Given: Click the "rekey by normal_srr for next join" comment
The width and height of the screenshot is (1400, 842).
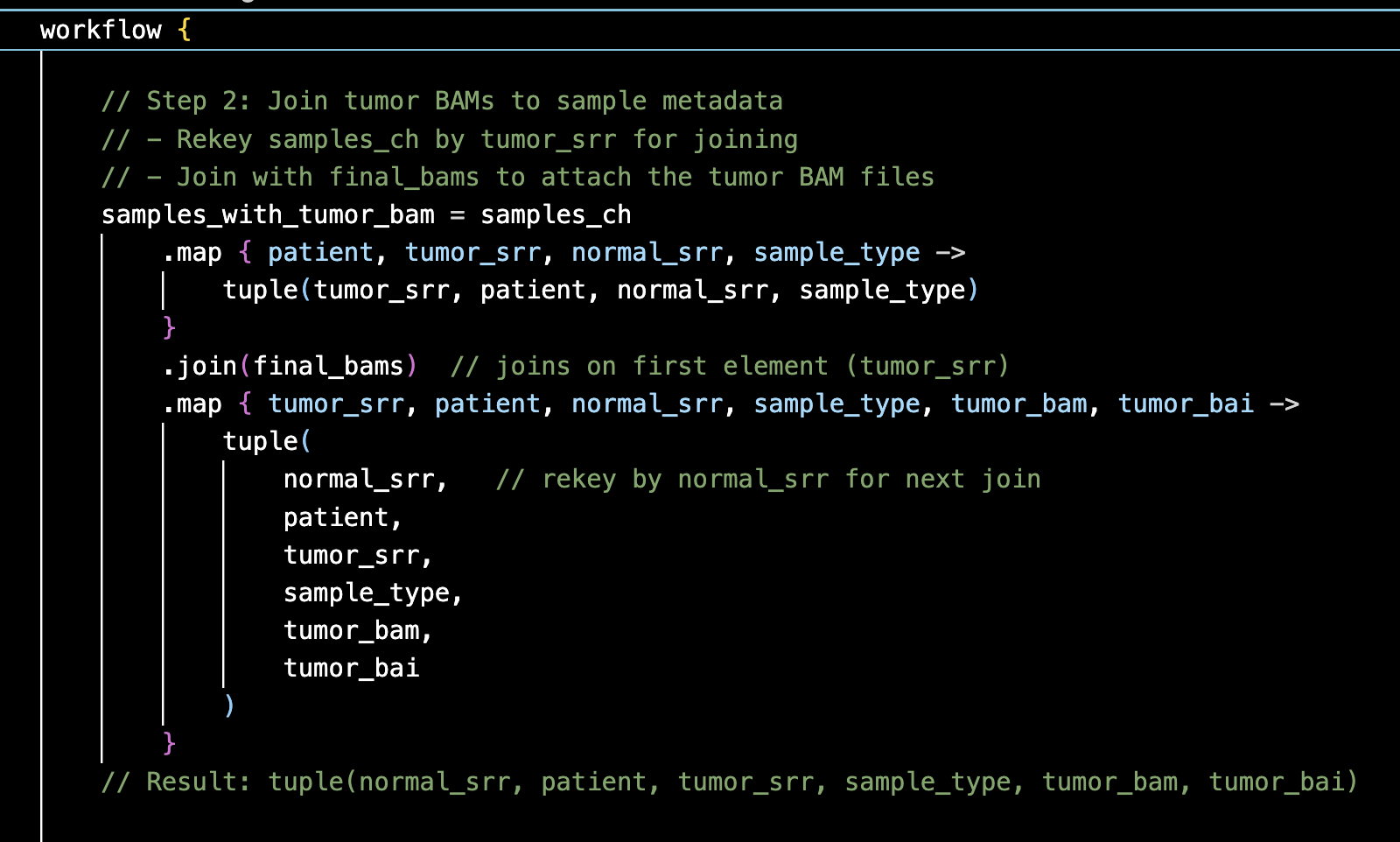Looking at the screenshot, I should click(x=768, y=480).
